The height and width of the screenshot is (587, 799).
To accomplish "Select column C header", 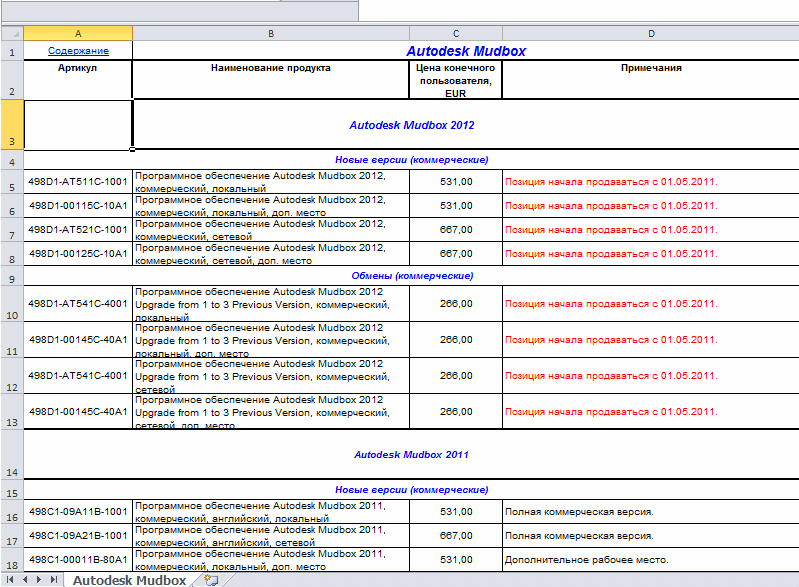I will click(456, 34).
